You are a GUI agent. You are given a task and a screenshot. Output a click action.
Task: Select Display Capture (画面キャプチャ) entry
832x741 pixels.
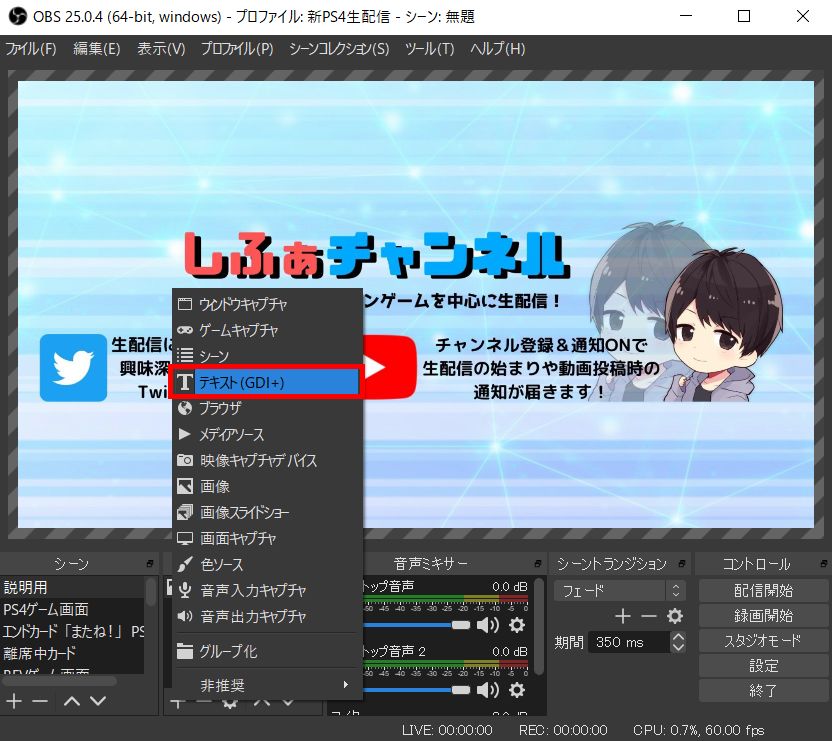[267, 538]
